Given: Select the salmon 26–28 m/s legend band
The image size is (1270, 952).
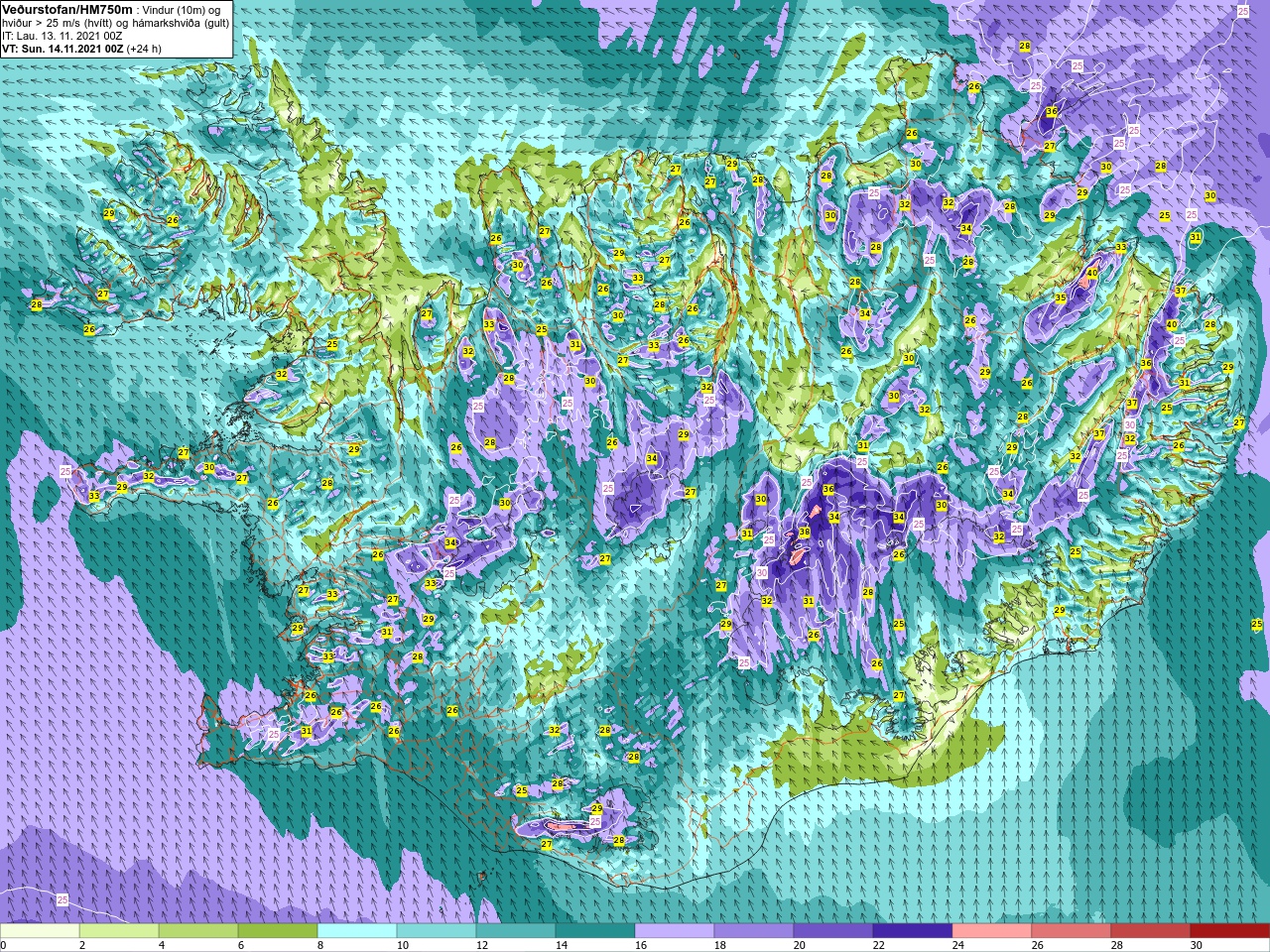Looking at the screenshot, I should coord(1072,931).
